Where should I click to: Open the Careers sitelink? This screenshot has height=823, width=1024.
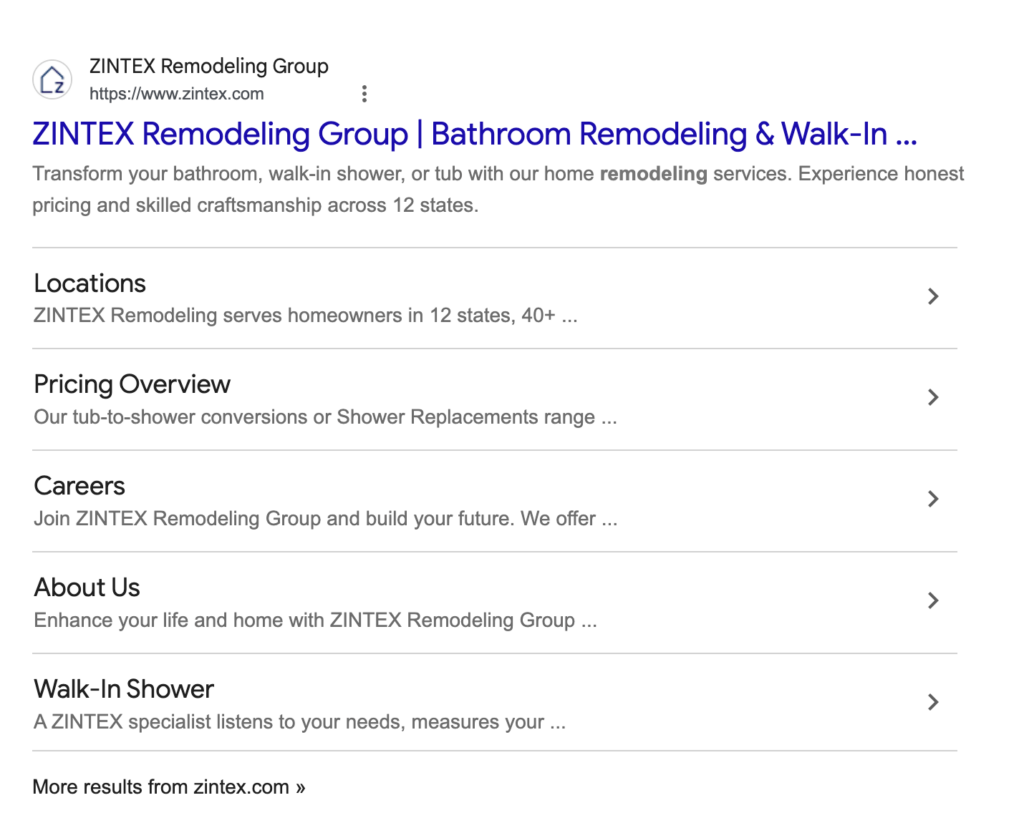pos(79,486)
